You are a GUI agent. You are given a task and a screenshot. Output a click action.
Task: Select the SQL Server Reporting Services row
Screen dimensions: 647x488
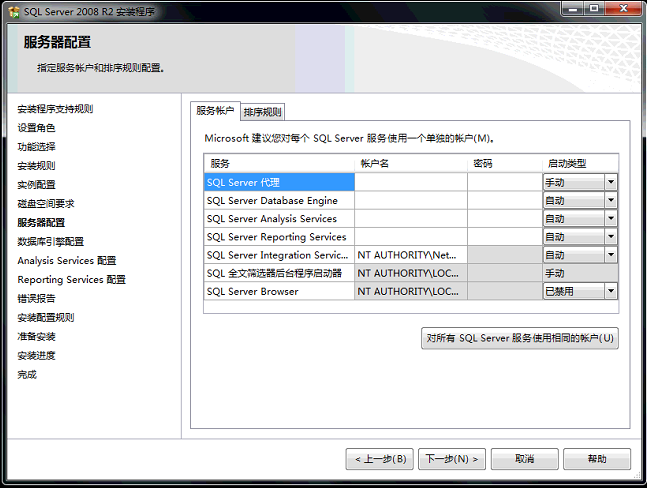click(x=277, y=237)
